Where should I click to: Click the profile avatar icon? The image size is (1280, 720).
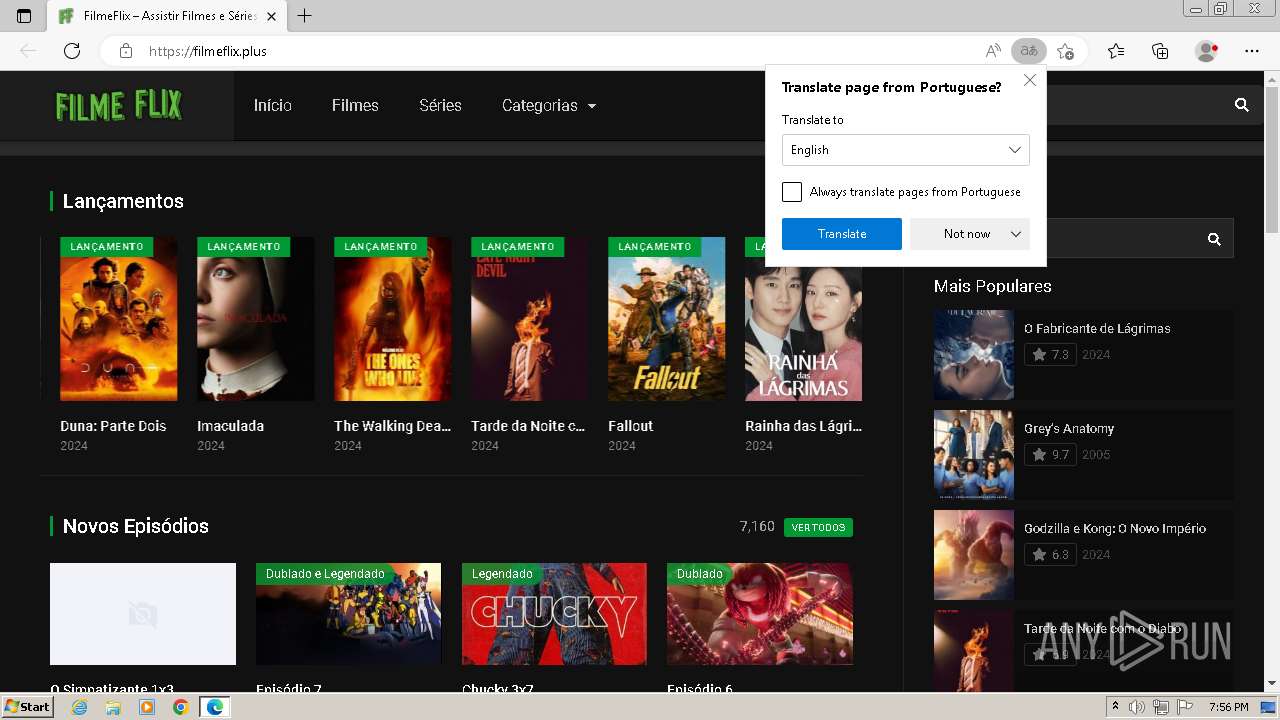point(1207,51)
